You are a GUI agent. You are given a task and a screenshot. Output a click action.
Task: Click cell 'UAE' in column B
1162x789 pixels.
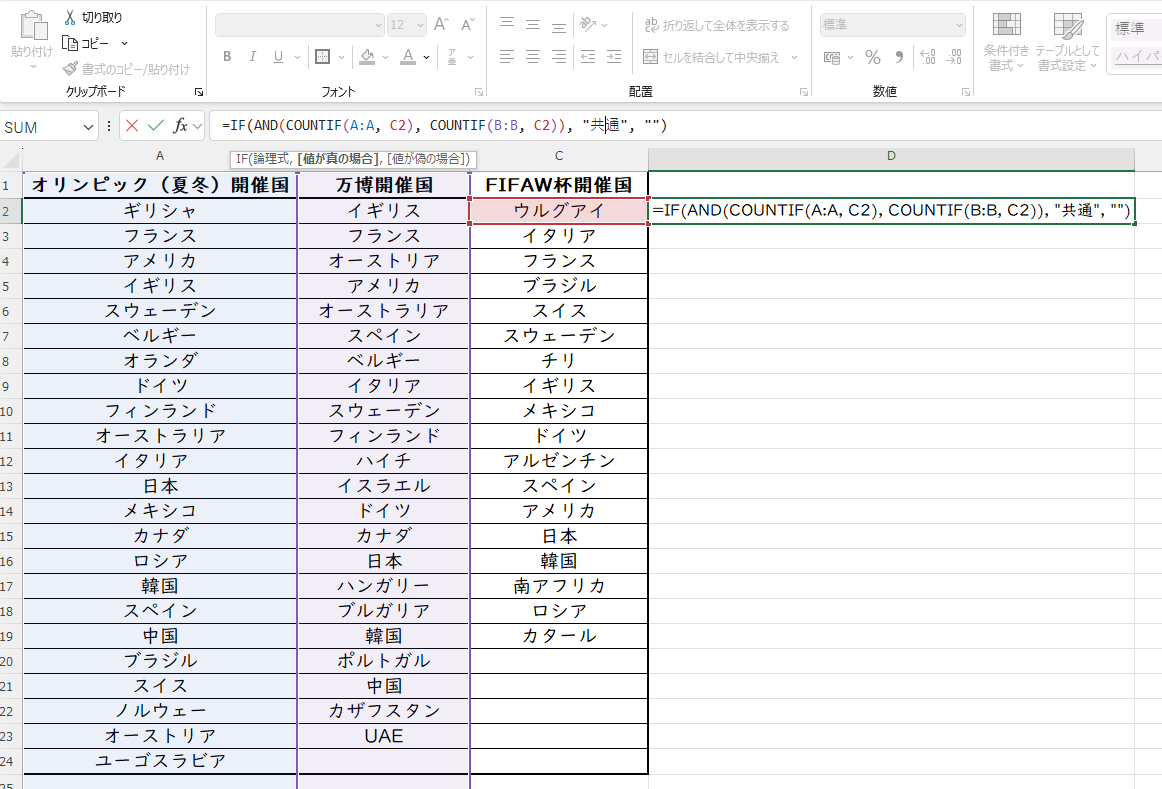coord(384,736)
